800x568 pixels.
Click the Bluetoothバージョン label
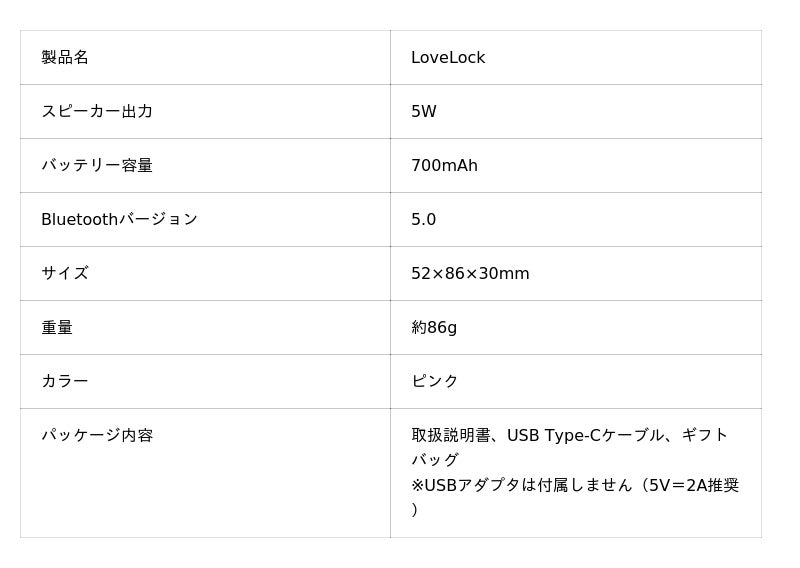pos(119,220)
